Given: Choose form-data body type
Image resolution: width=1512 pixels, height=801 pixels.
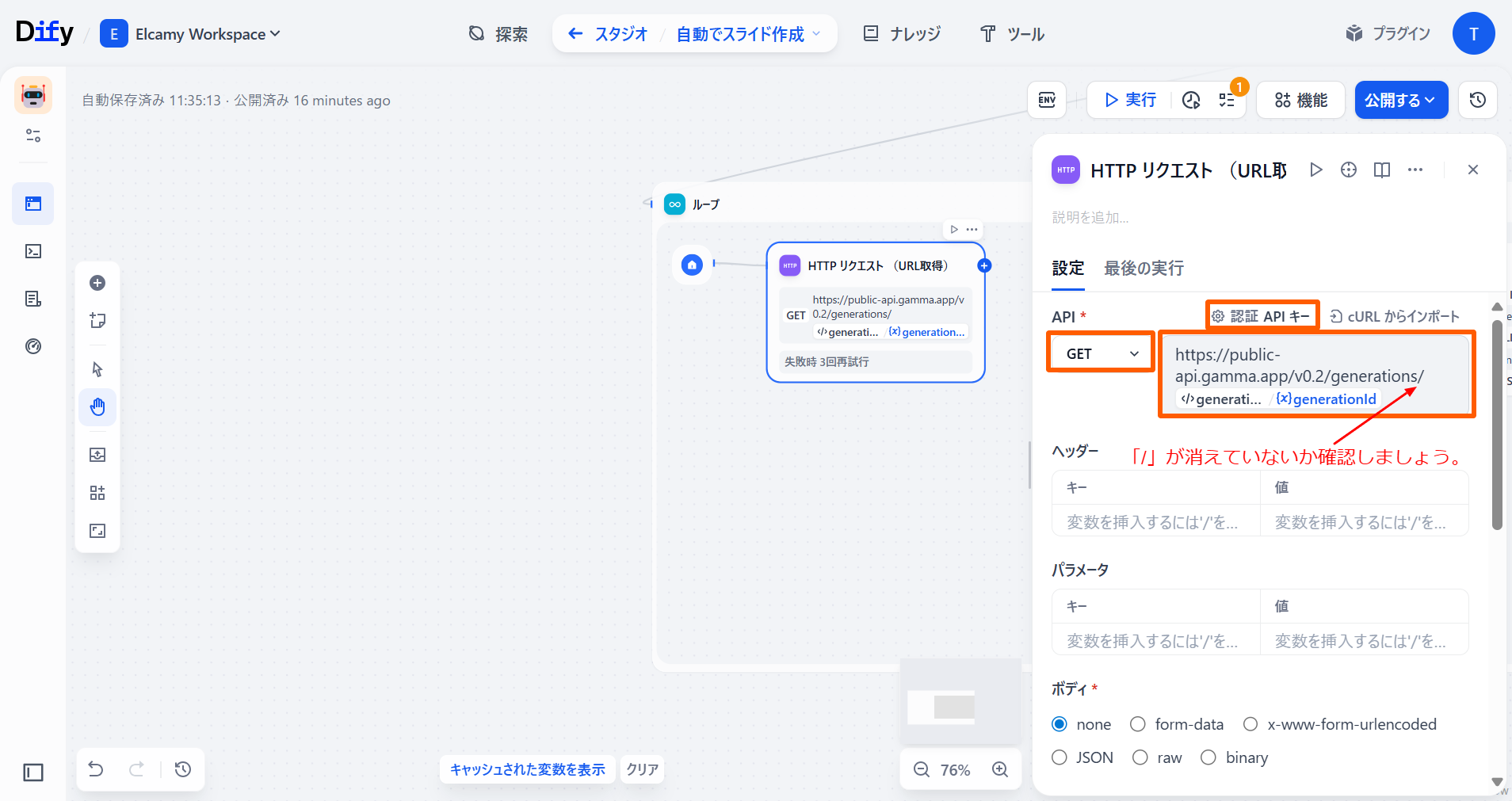Looking at the screenshot, I should pyautogui.click(x=1138, y=724).
